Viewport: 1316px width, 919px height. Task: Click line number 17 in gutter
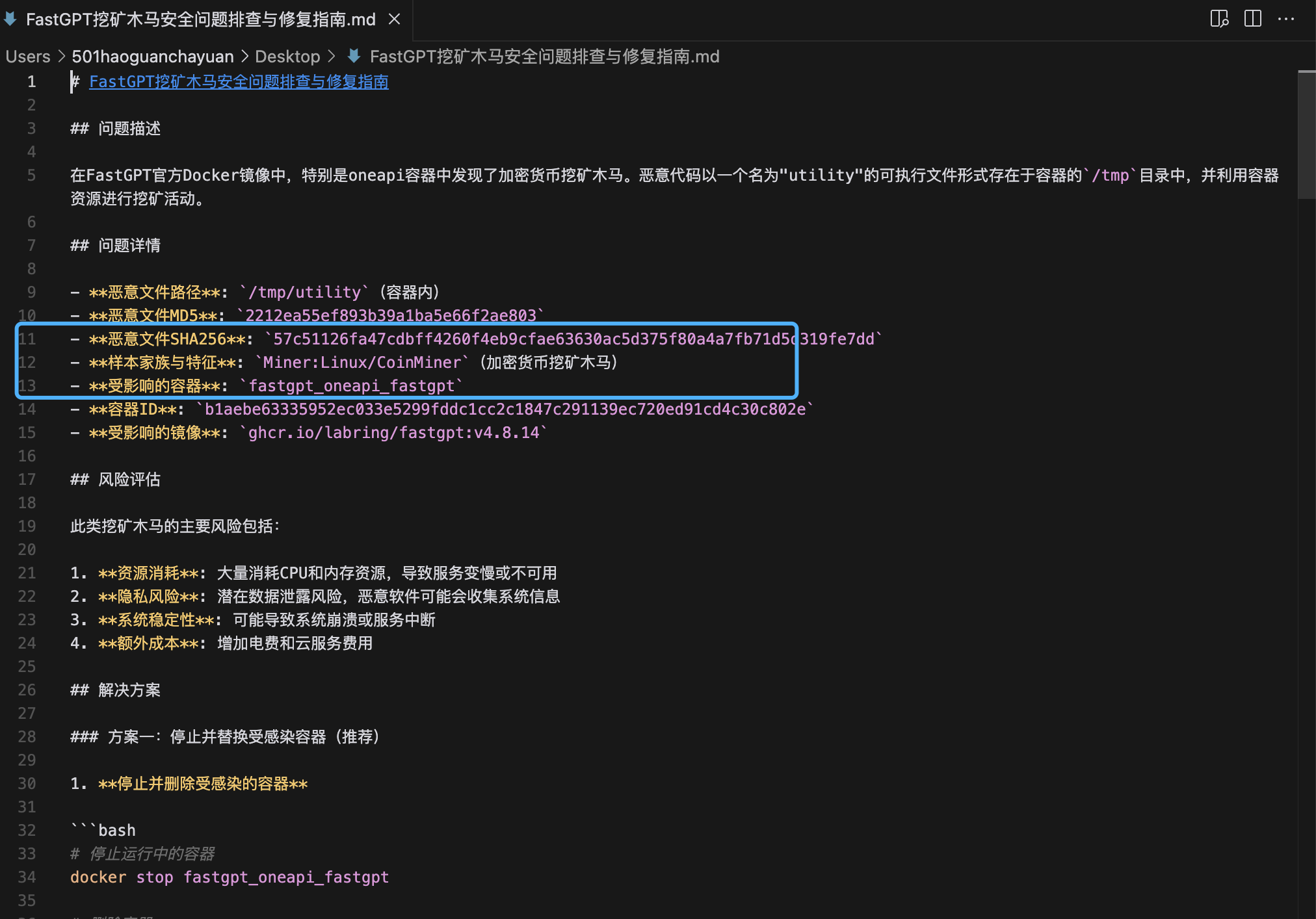coord(27,480)
